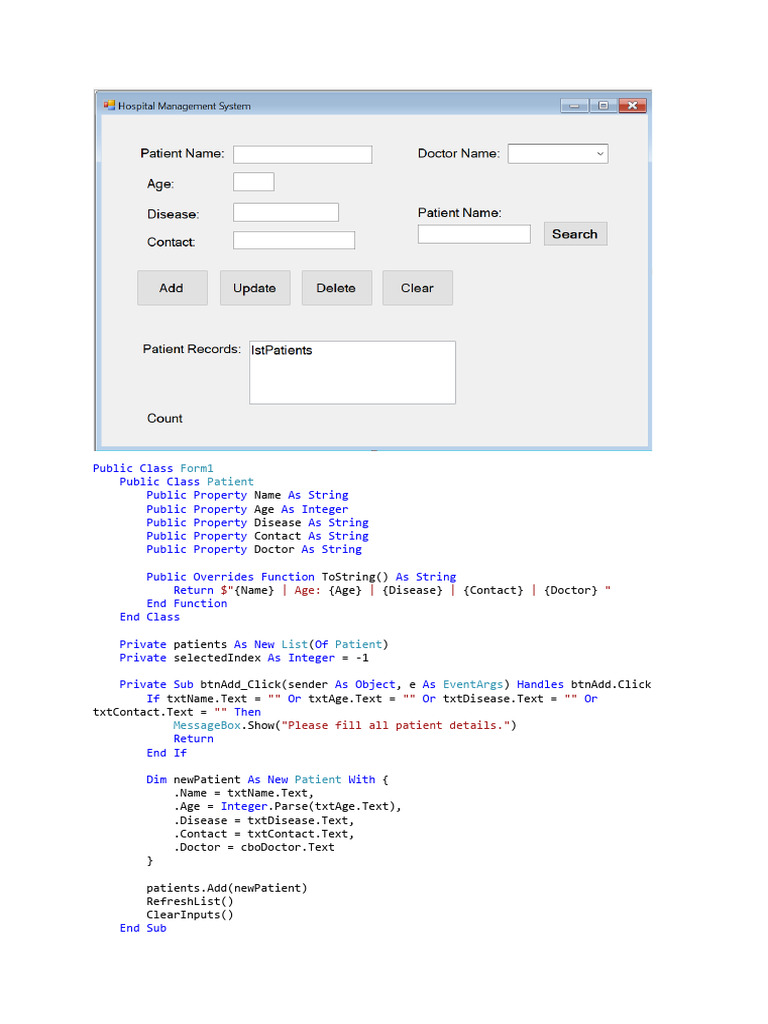768x1024 pixels.
Task: Click the Search button
Action: pos(575,234)
